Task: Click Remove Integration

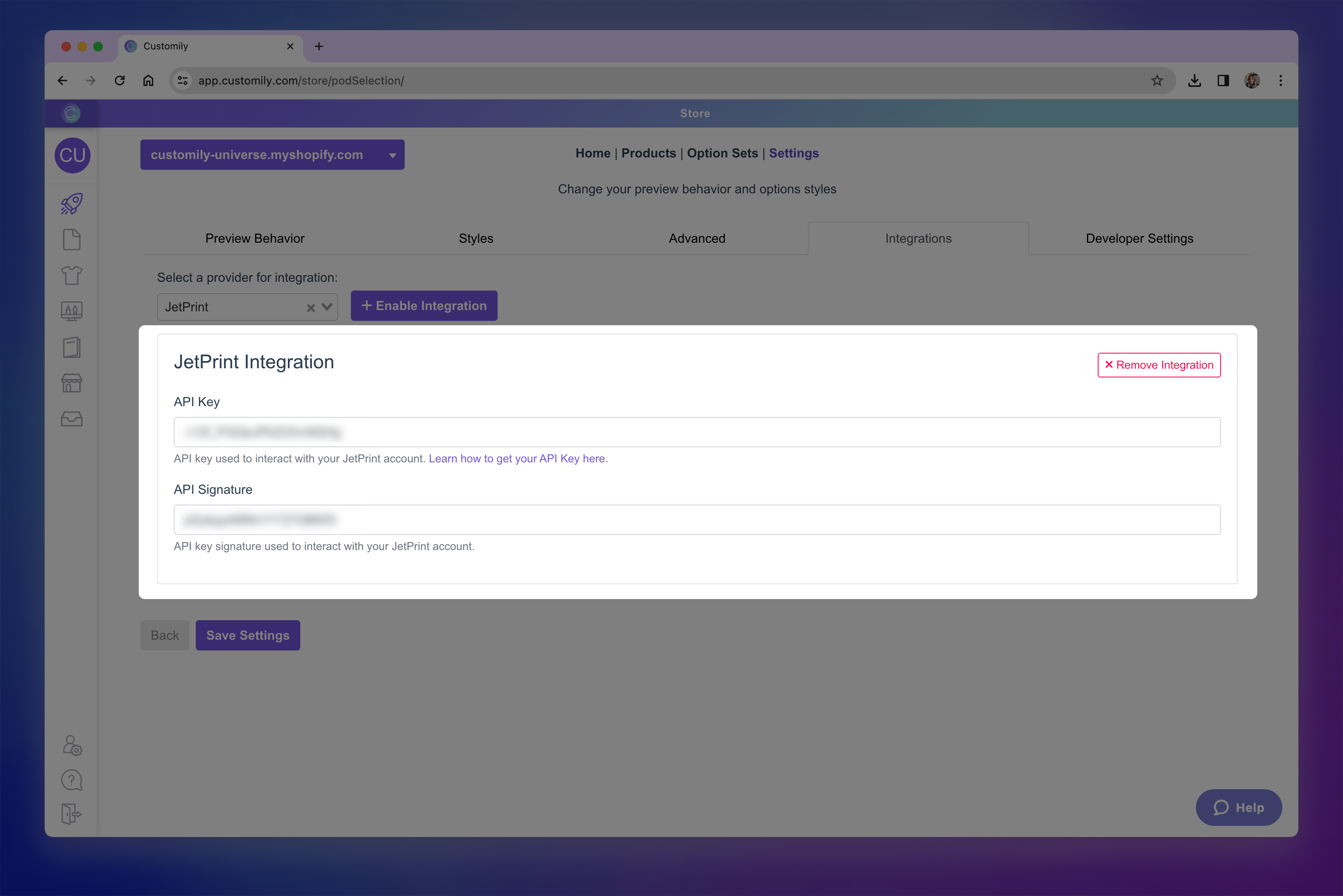Action: coord(1159,365)
